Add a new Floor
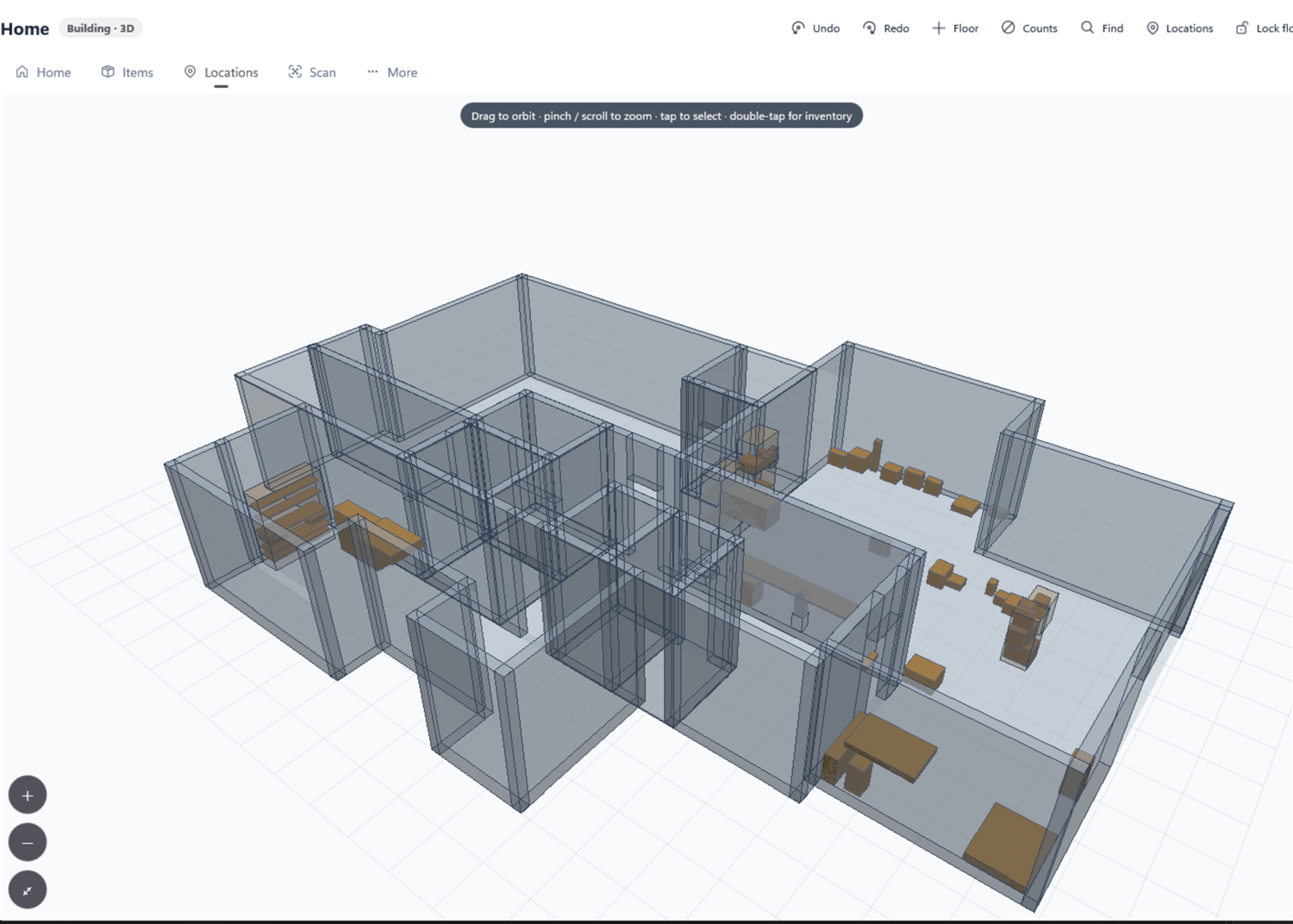The height and width of the screenshot is (924, 1293). pyautogui.click(x=955, y=28)
